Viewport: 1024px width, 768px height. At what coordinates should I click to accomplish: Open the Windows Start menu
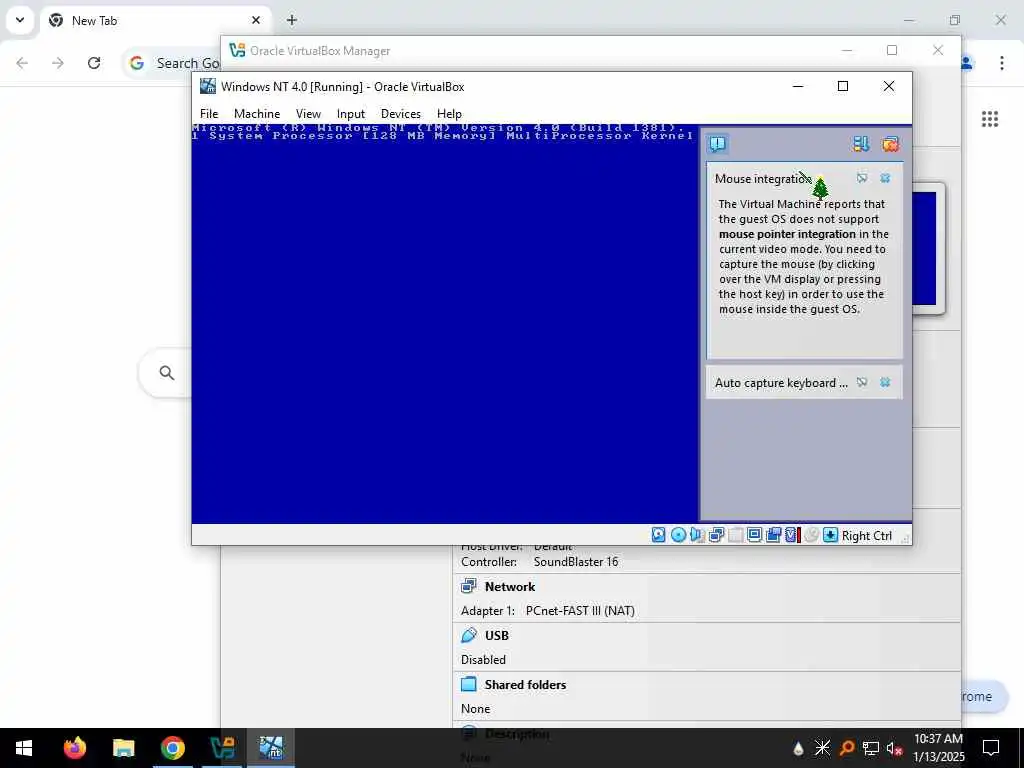pos(24,748)
